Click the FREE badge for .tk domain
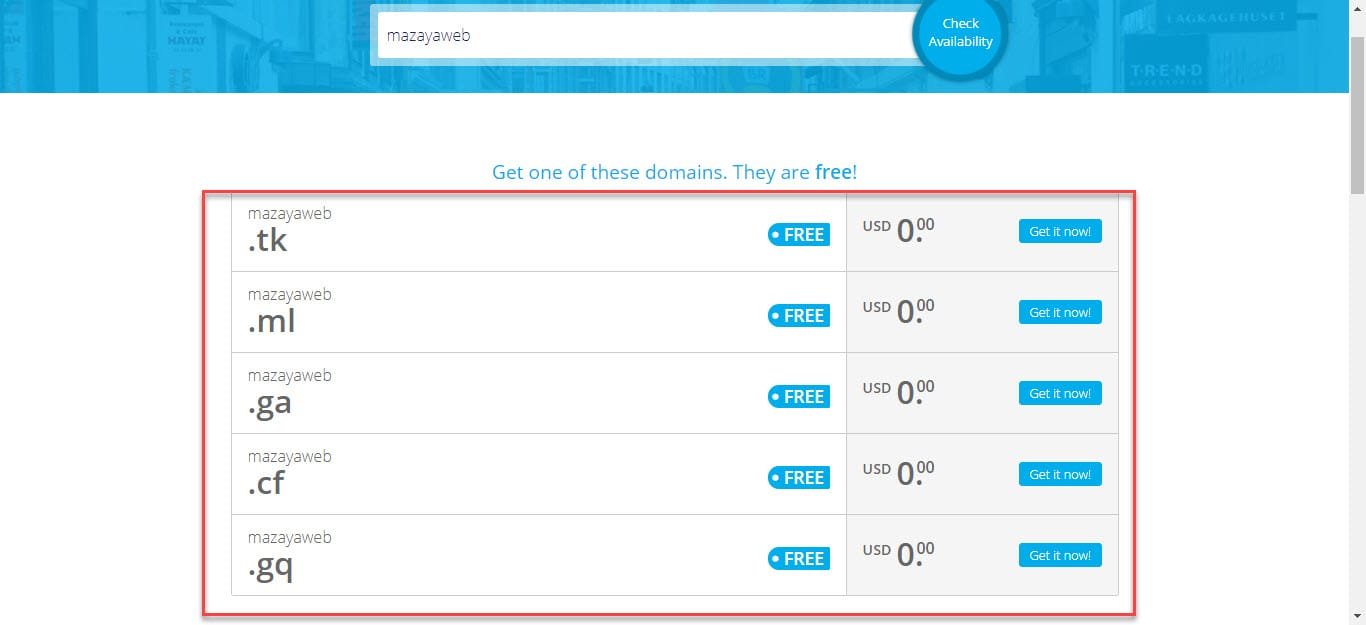Image resolution: width=1366 pixels, height=625 pixels. pyautogui.click(x=798, y=235)
